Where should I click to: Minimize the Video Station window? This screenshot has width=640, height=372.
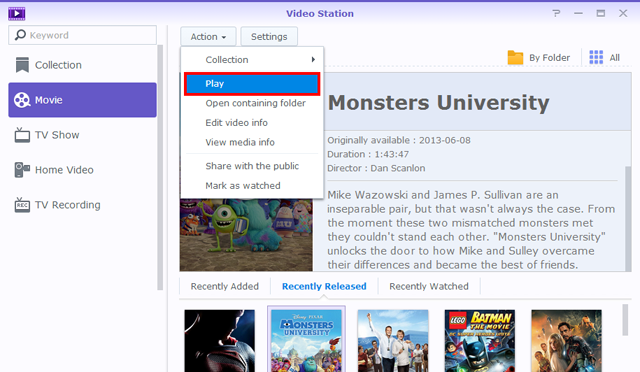(x=578, y=13)
